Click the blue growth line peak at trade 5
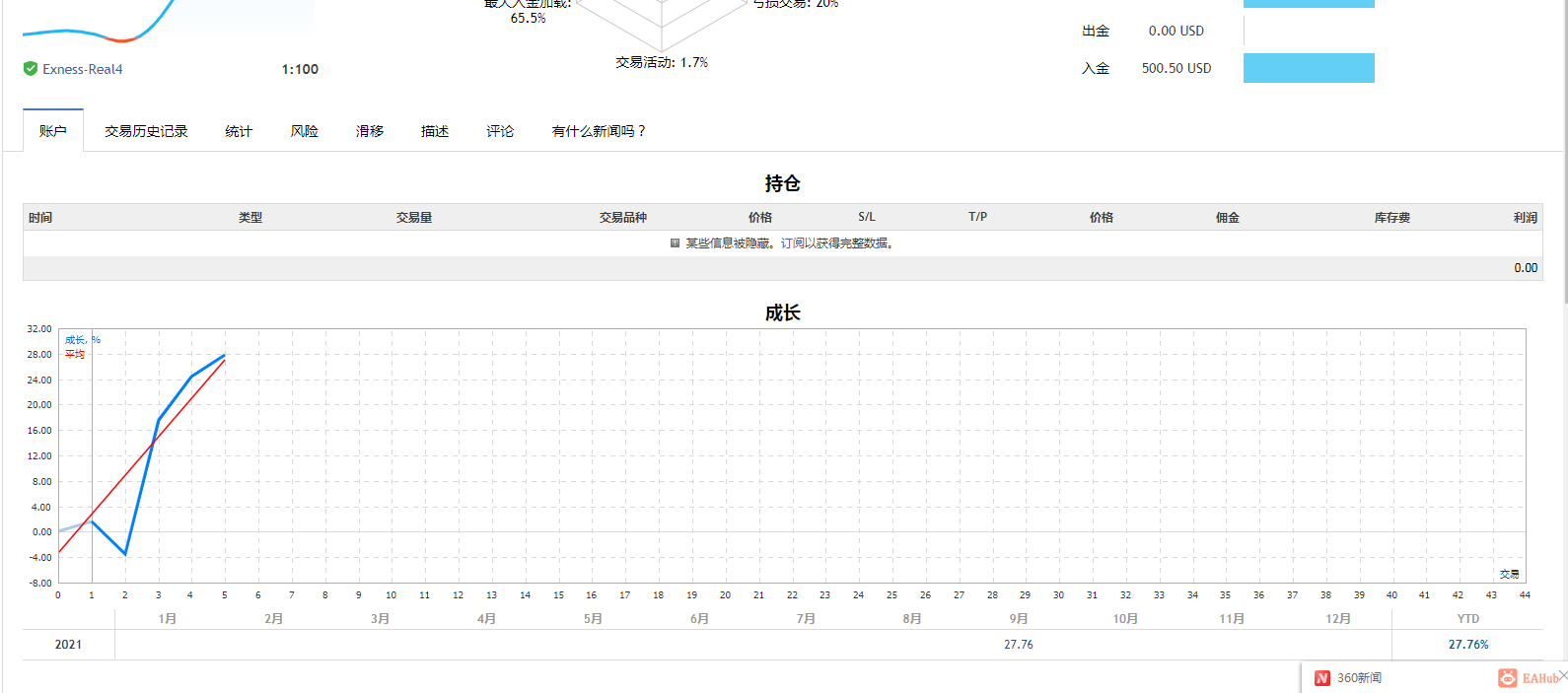The image size is (1568, 693). (224, 355)
